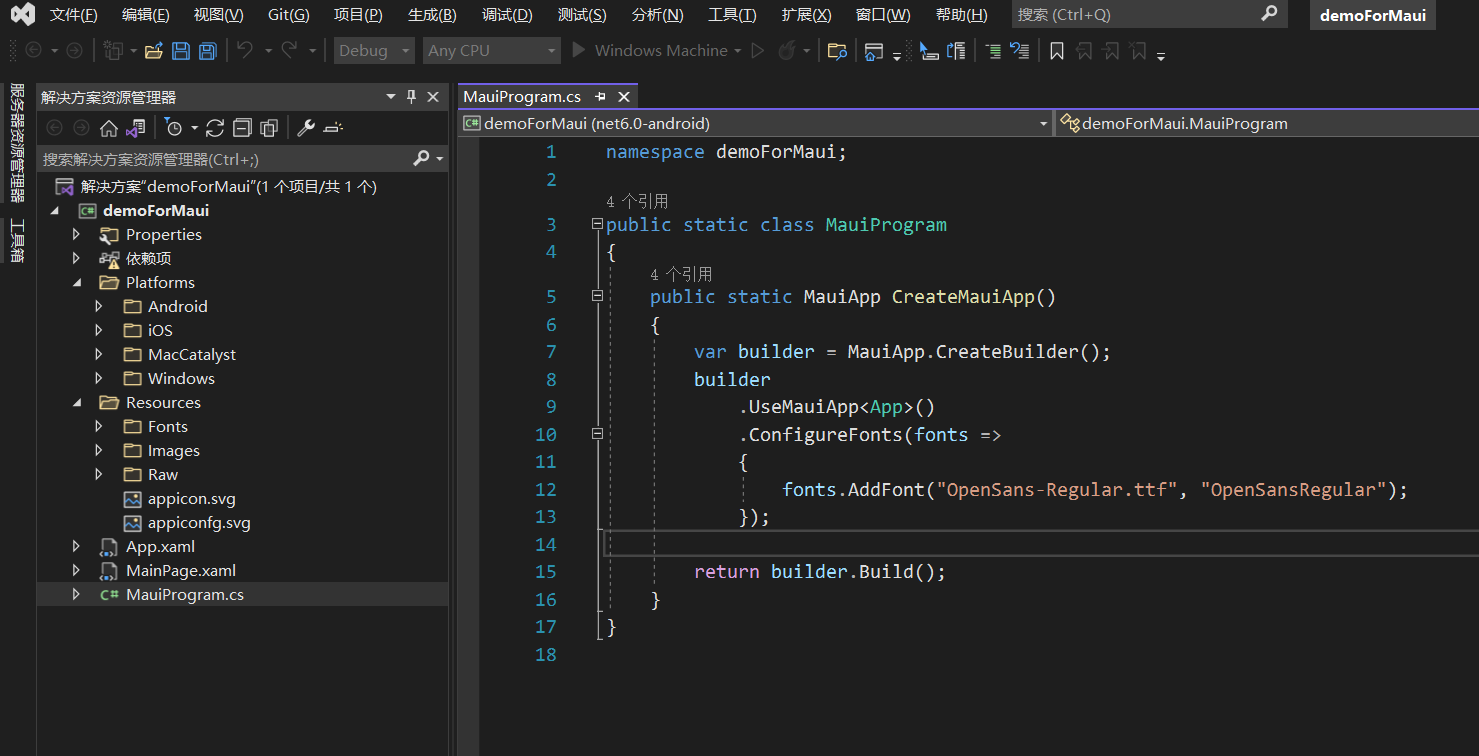Click the Sync/Refresh icon in Solution Explorer
This screenshot has width=1479, height=756.
point(215,128)
